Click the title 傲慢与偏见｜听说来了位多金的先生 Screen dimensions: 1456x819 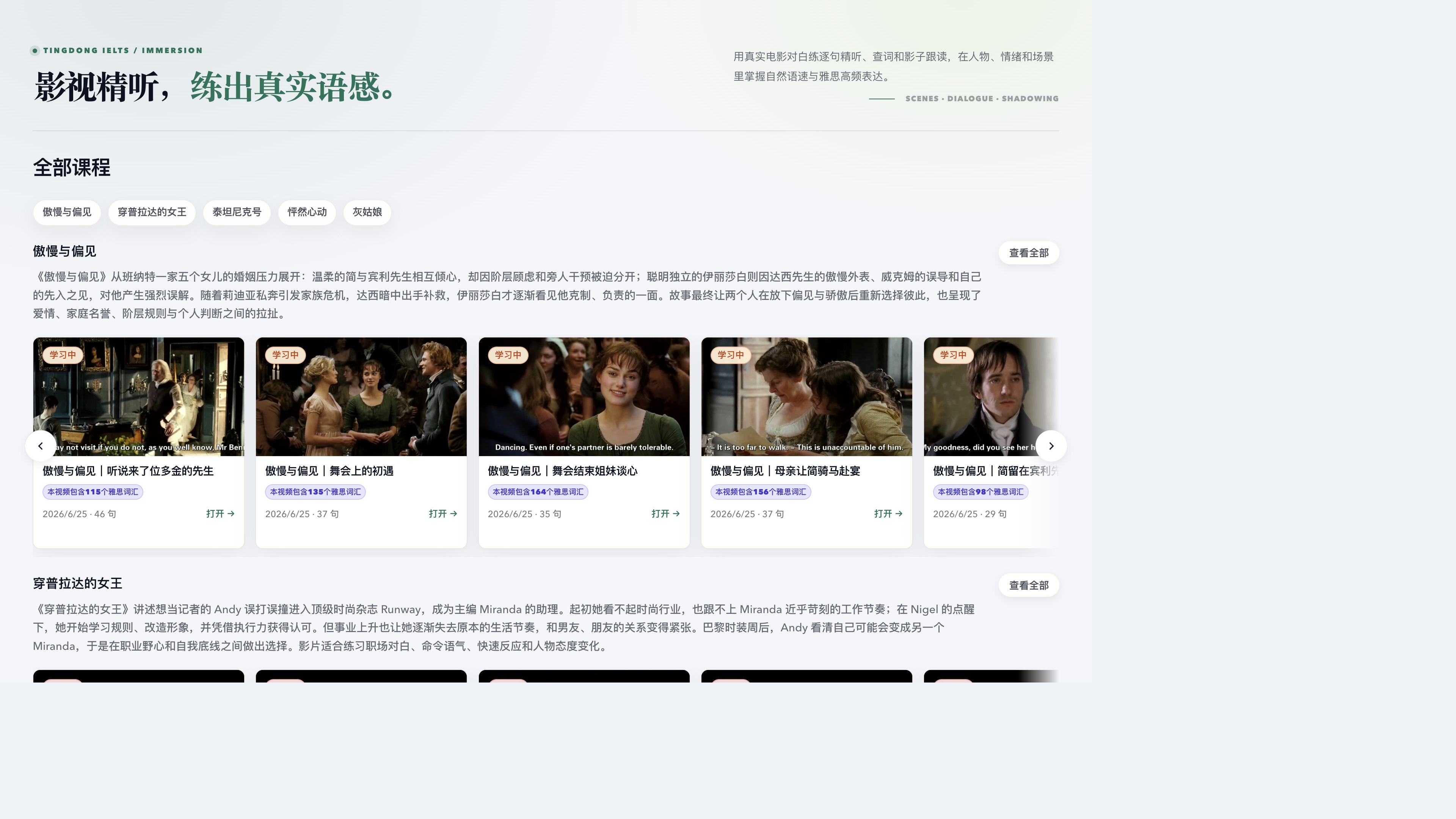click(x=128, y=471)
